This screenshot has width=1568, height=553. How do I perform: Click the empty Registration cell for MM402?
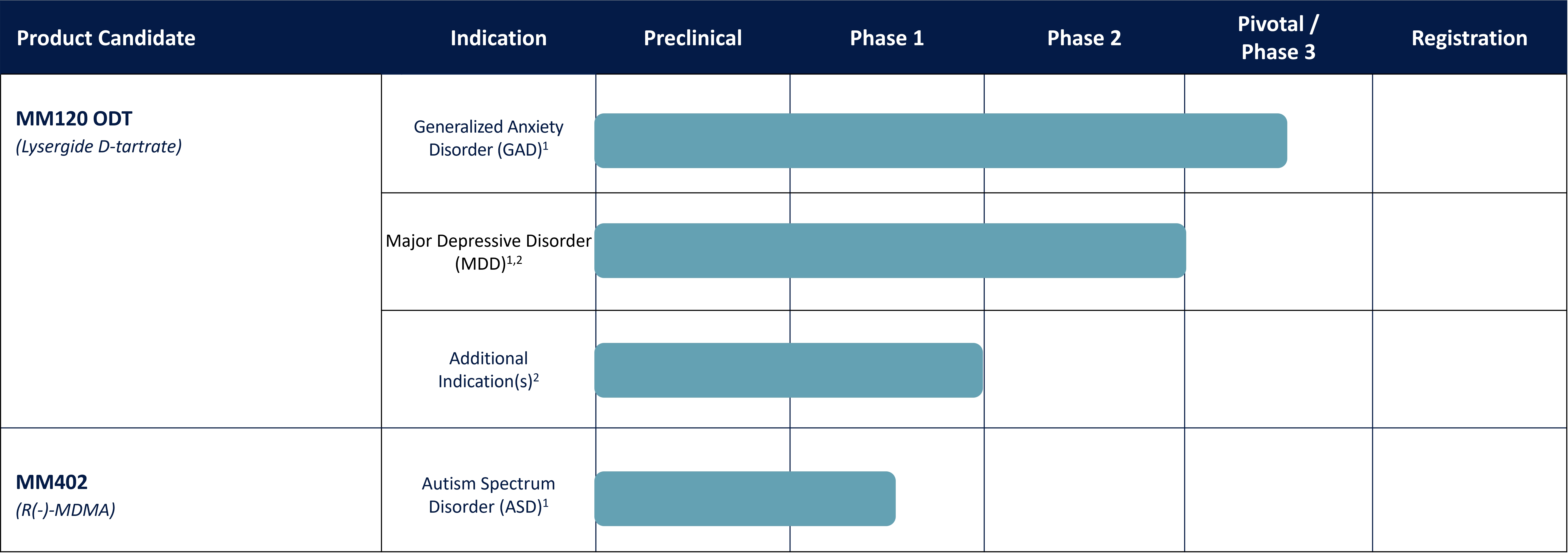click(x=1469, y=490)
